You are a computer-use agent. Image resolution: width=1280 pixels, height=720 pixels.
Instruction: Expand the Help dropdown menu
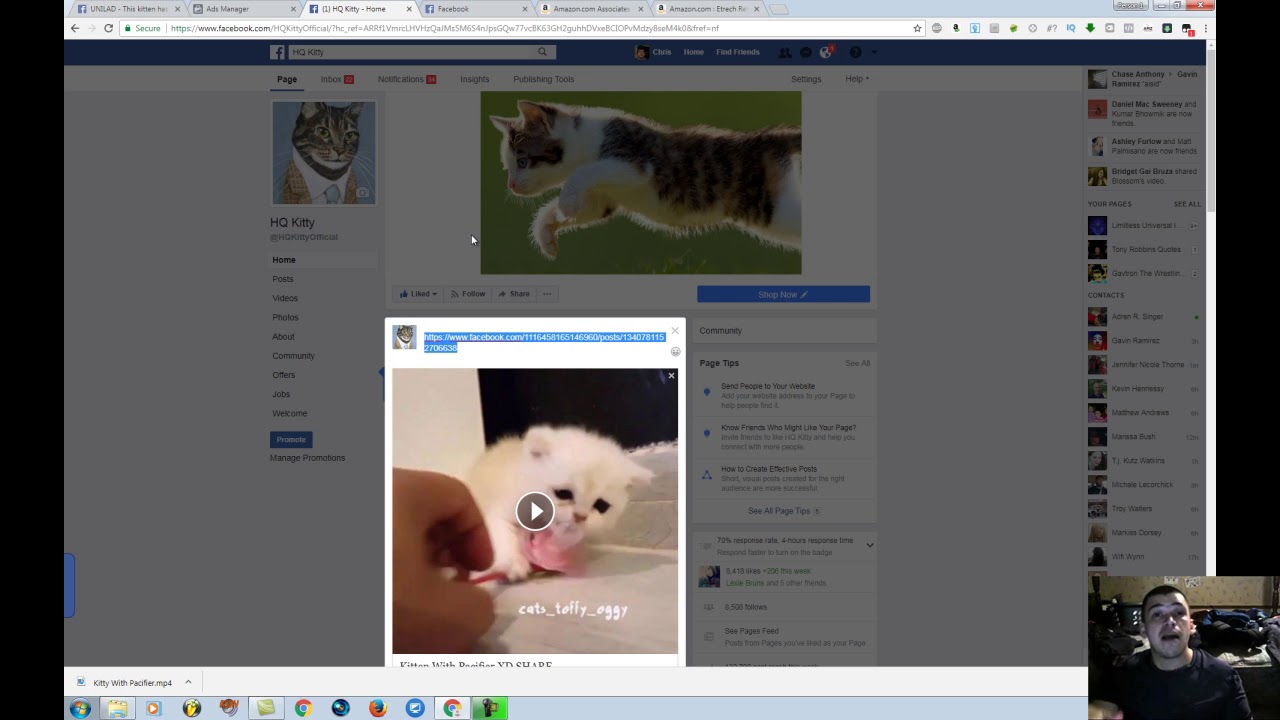(x=857, y=79)
